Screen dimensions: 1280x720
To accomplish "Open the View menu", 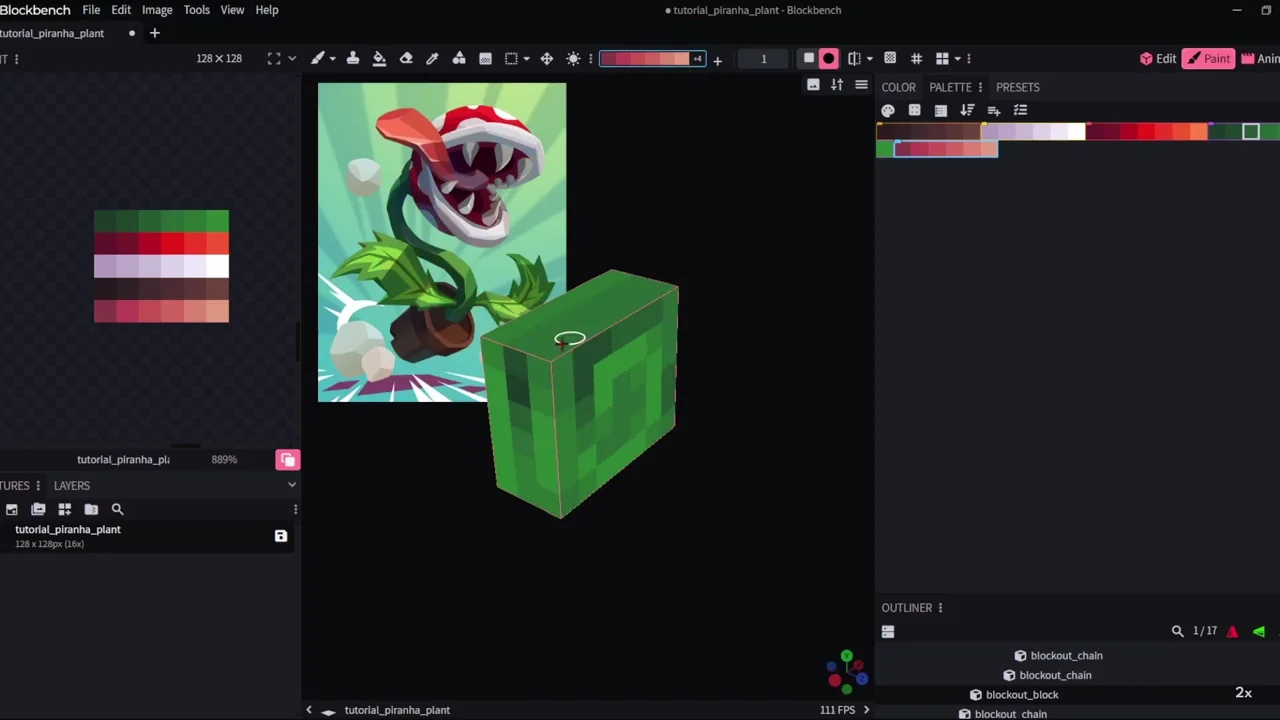I will coord(232,10).
